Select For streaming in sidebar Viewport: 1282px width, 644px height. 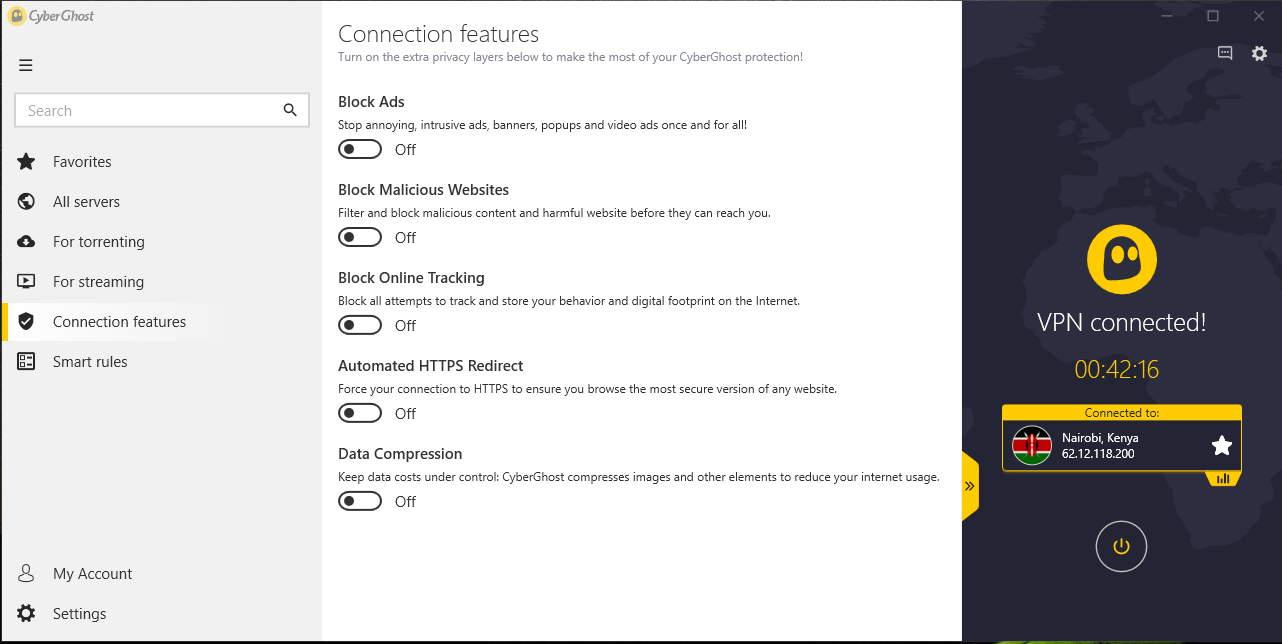[98, 282]
